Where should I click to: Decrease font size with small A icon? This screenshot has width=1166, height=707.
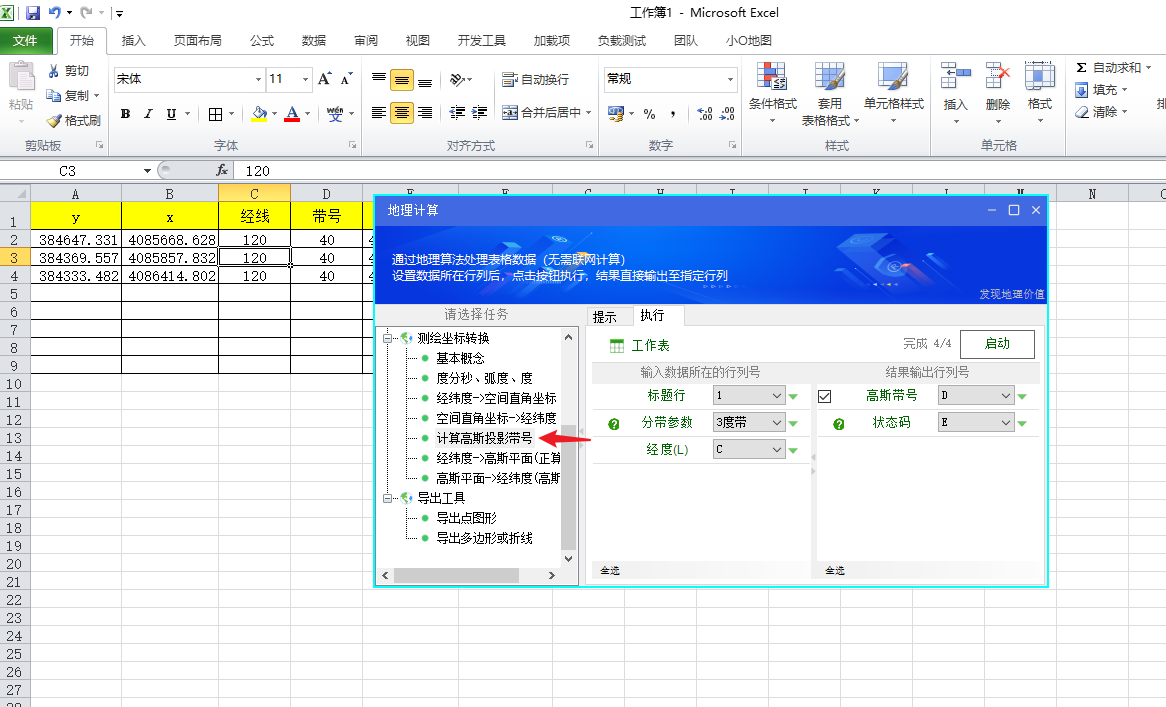tap(347, 79)
